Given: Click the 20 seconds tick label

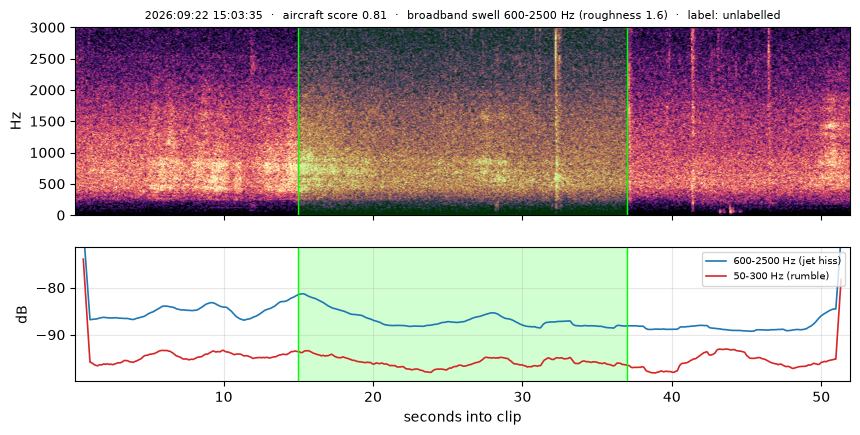Looking at the screenshot, I should [374, 396].
